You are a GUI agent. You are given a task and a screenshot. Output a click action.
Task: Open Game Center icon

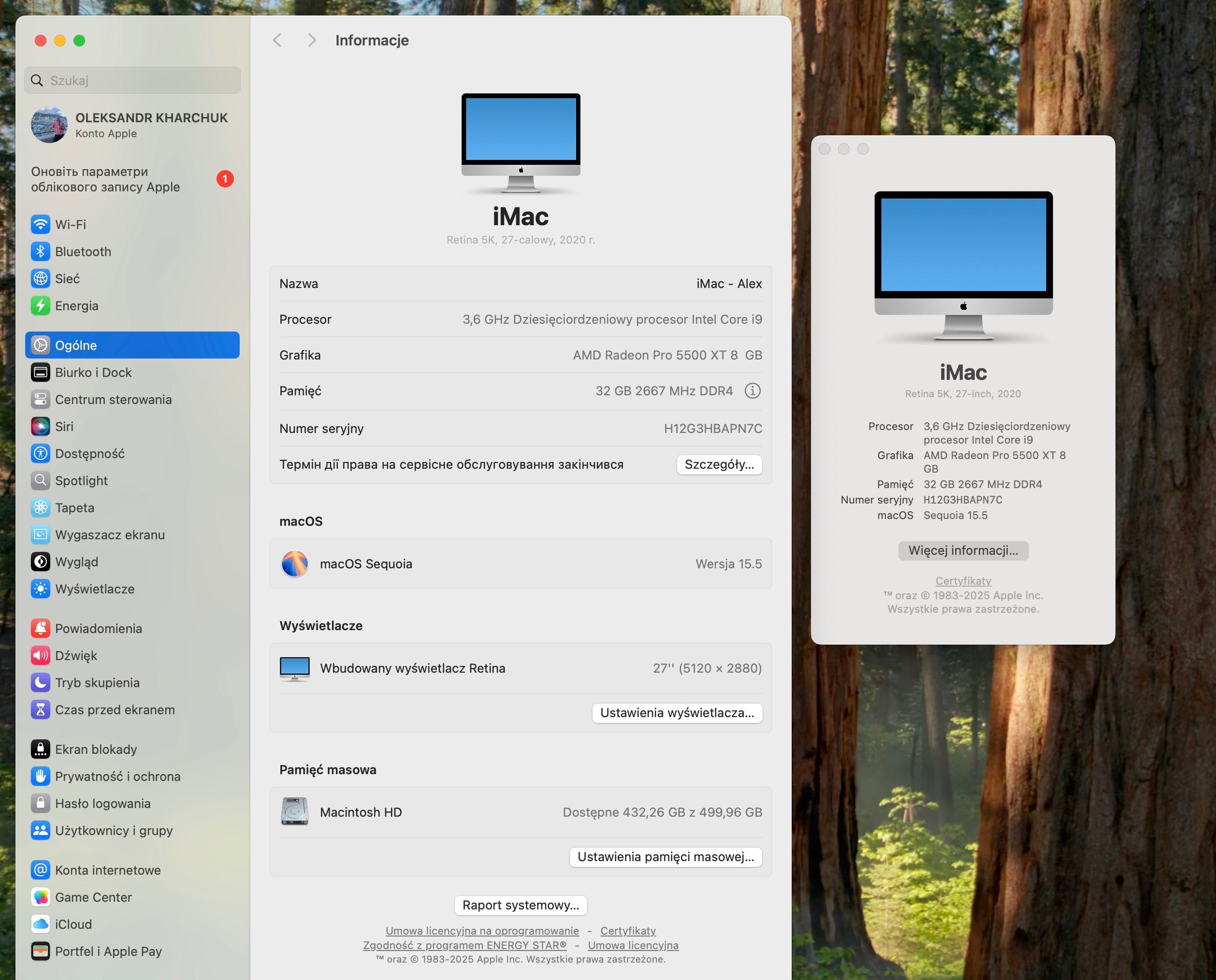pyautogui.click(x=40, y=897)
